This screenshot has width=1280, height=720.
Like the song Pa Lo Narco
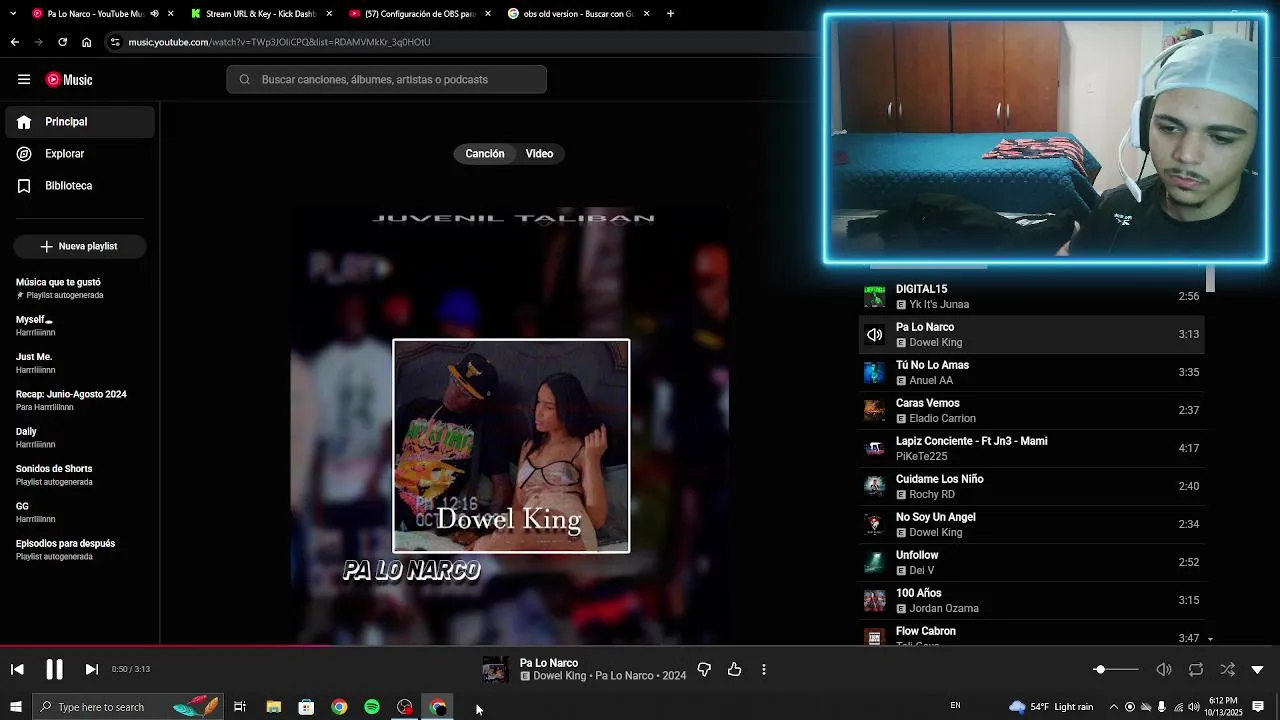coord(735,669)
